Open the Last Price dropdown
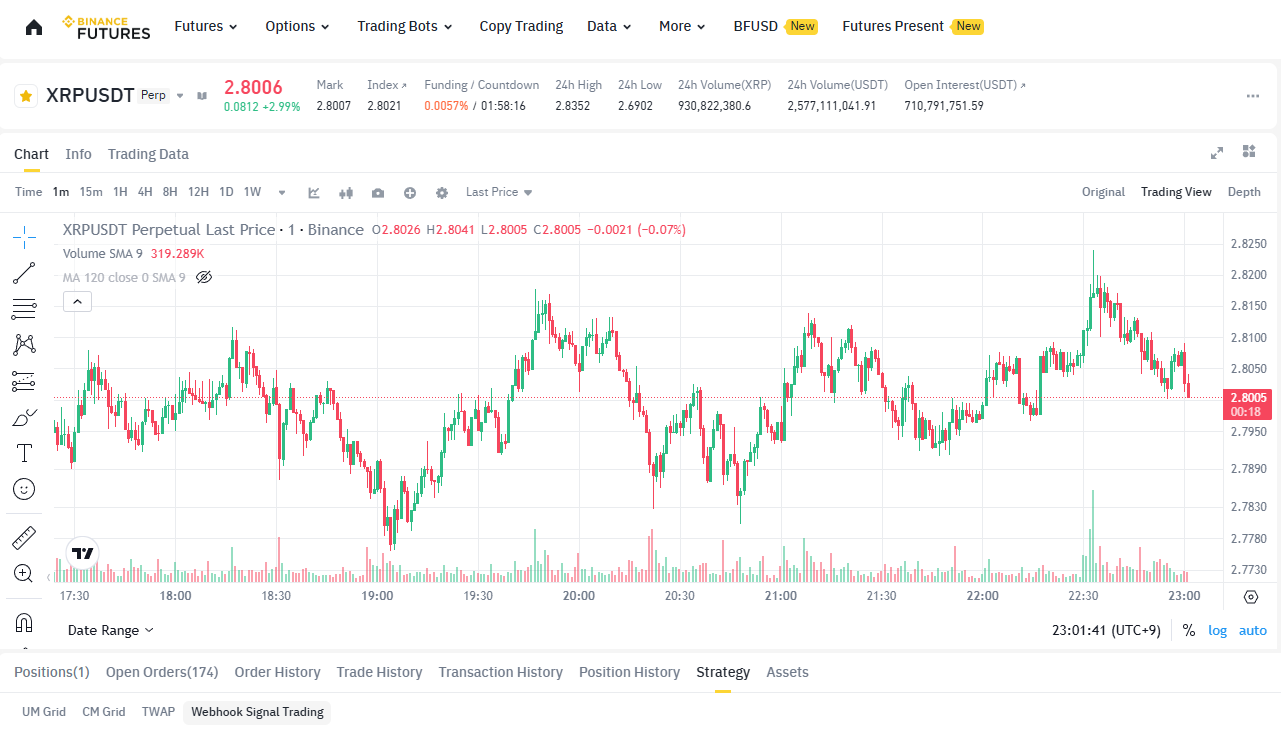The height and width of the screenshot is (729, 1281). (499, 192)
